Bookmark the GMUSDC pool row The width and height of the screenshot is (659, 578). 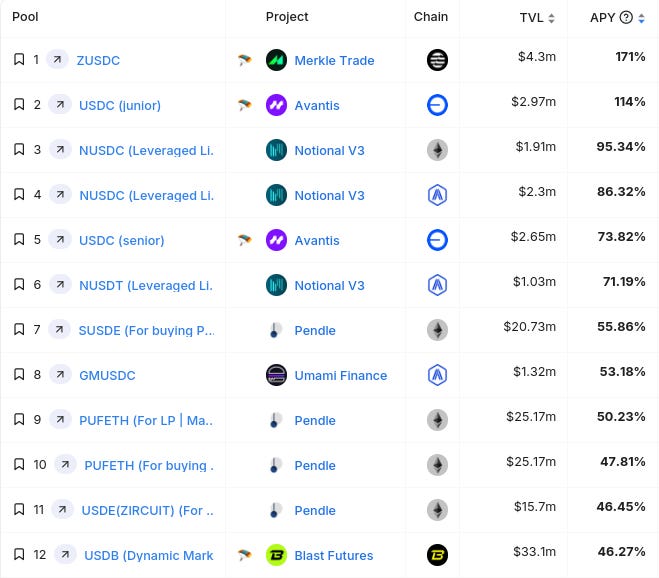[x=19, y=374]
